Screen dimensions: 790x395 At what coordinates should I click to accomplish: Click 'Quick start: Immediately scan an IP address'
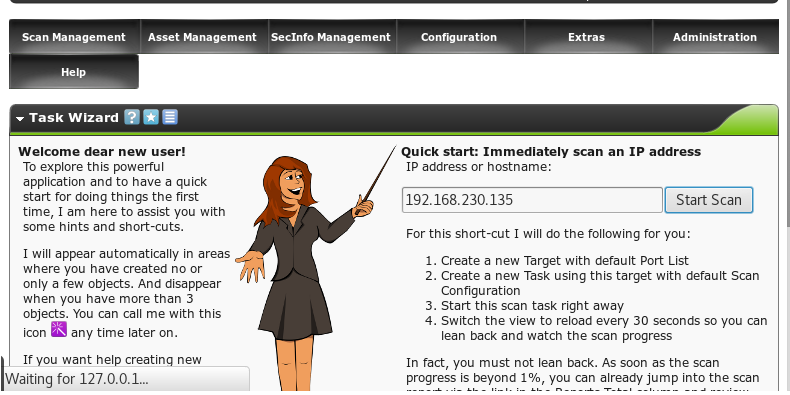pyautogui.click(x=551, y=151)
